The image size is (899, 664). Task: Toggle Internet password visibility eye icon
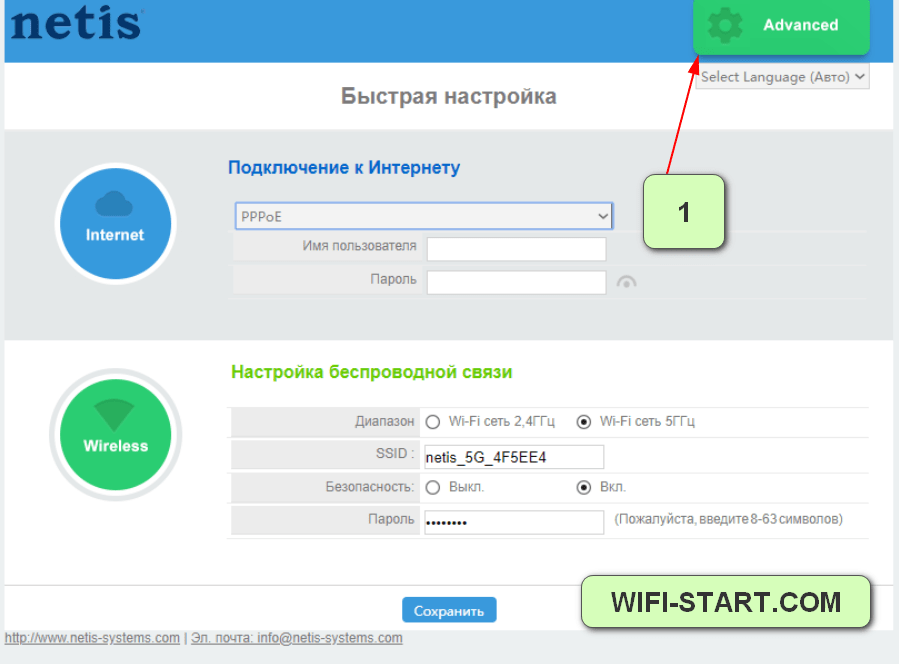tap(626, 282)
